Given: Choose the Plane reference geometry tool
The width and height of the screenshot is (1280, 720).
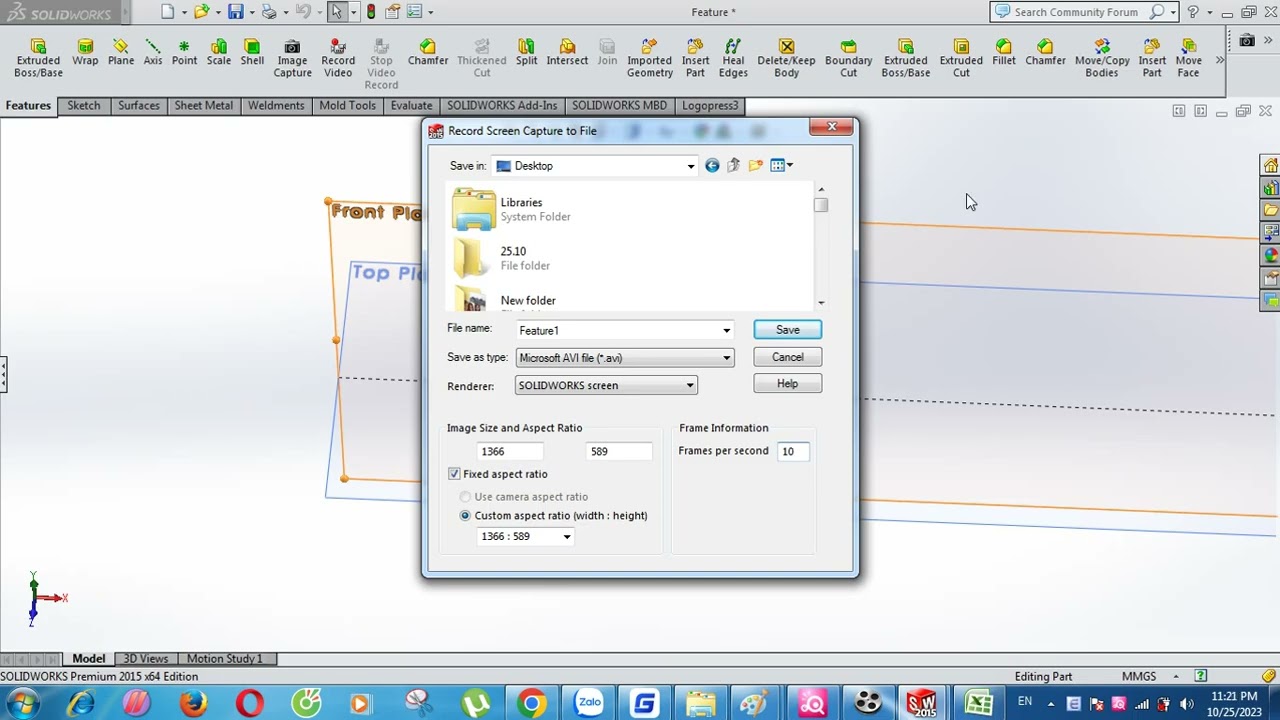Looking at the screenshot, I should [x=121, y=53].
